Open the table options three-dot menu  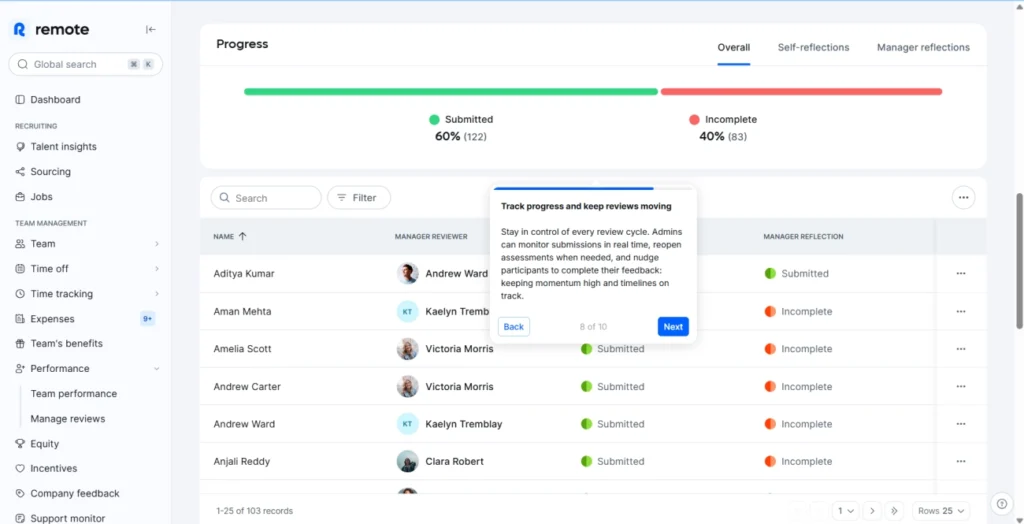[963, 198]
